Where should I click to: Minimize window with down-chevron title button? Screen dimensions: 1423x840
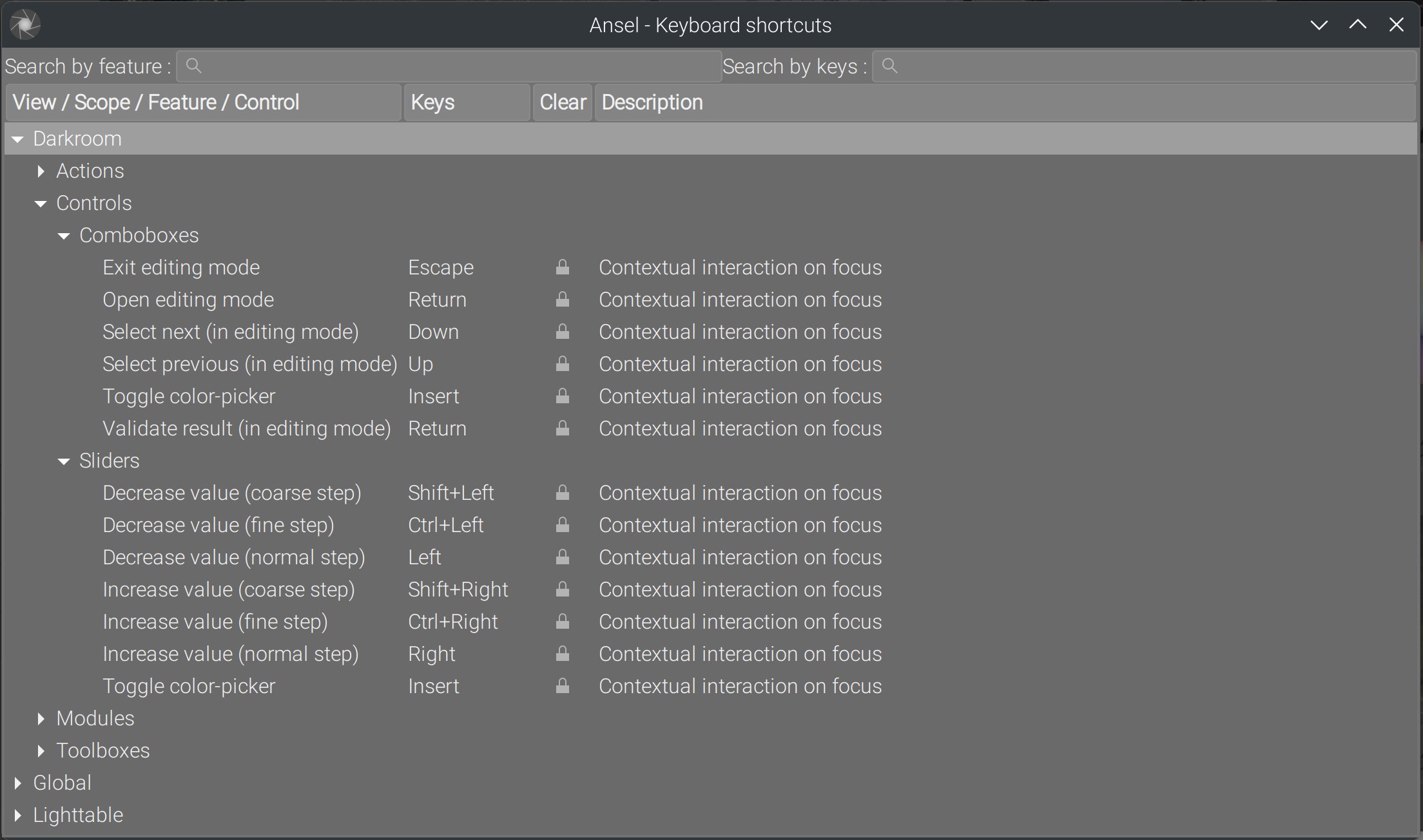click(1319, 25)
